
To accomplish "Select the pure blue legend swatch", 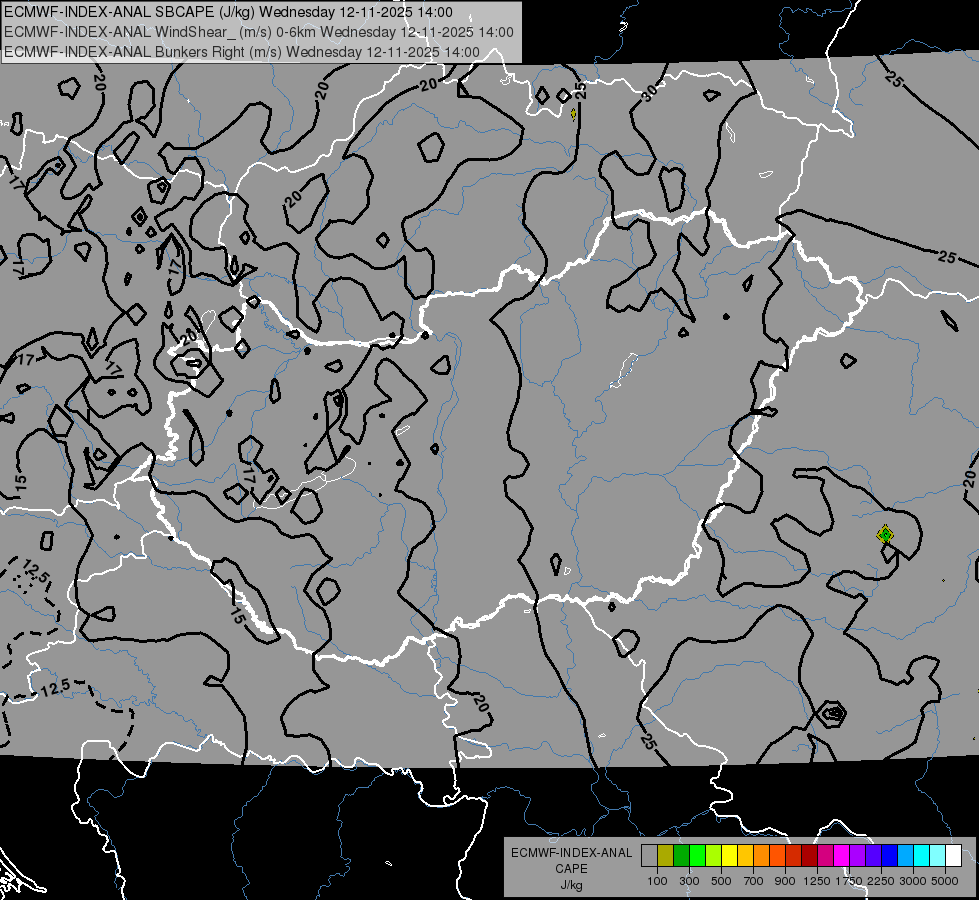I will click(x=890, y=856).
